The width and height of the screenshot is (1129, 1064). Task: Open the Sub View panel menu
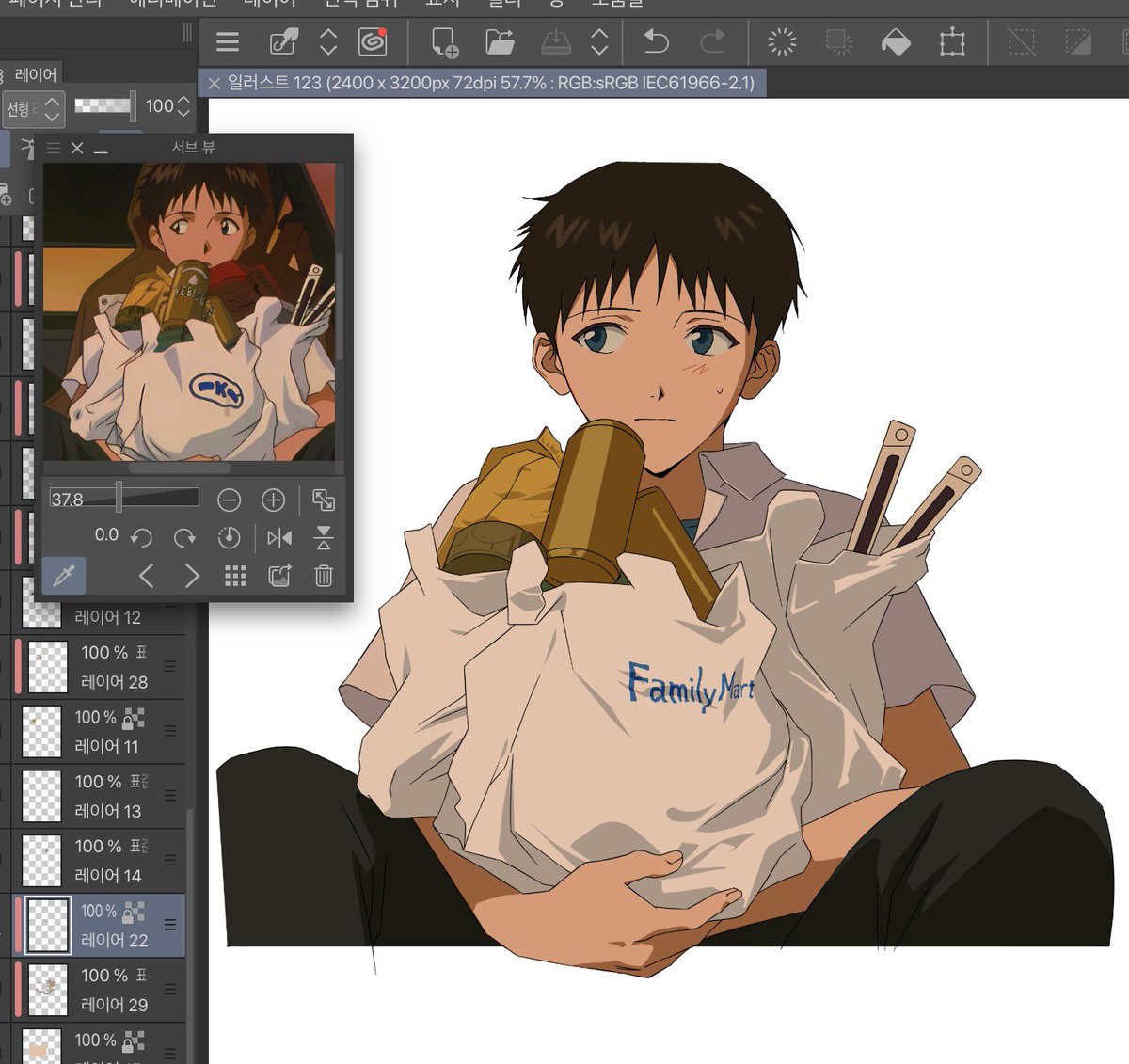pyautogui.click(x=54, y=148)
